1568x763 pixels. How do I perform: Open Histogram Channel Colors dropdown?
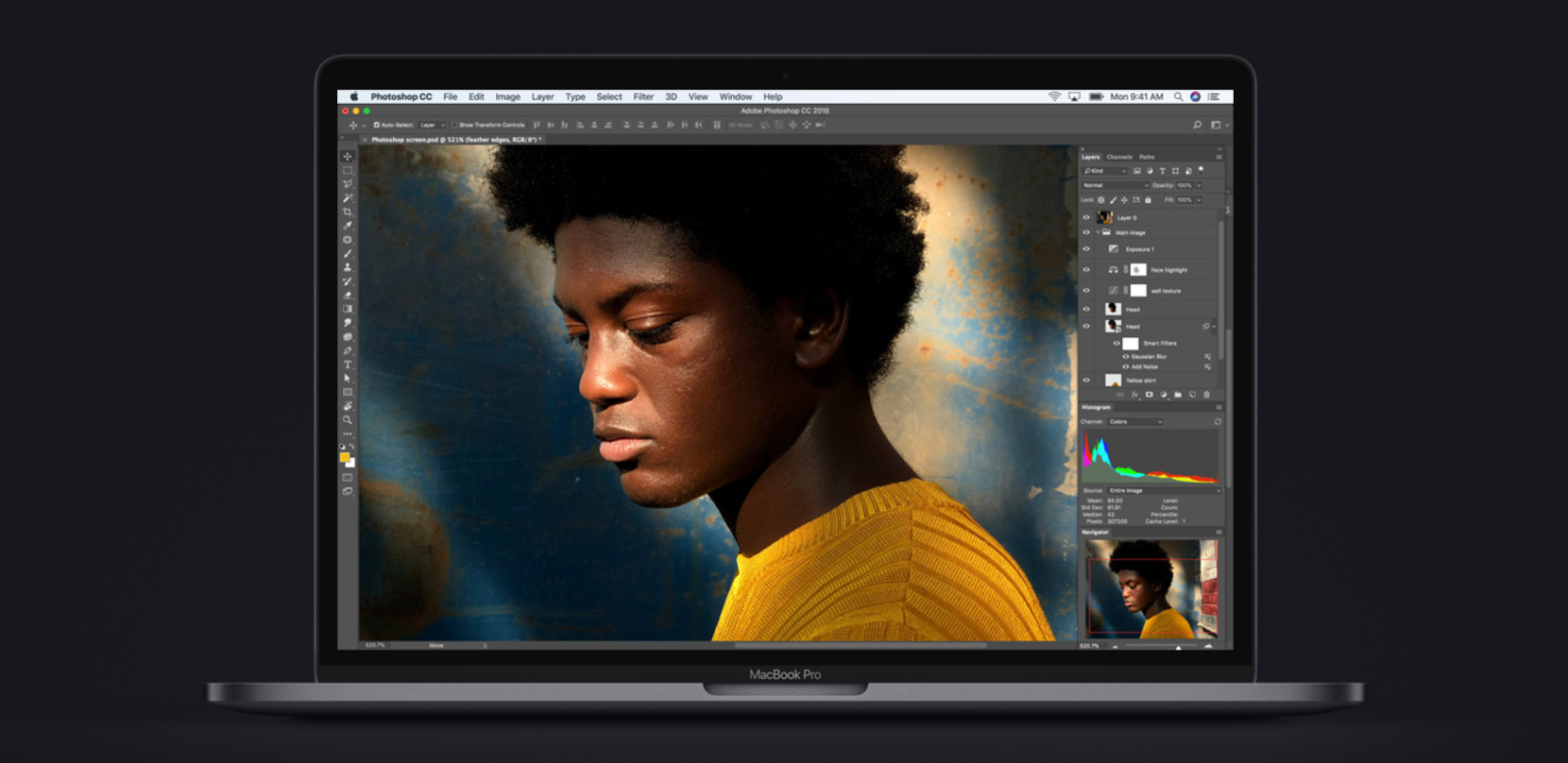[x=1135, y=422]
